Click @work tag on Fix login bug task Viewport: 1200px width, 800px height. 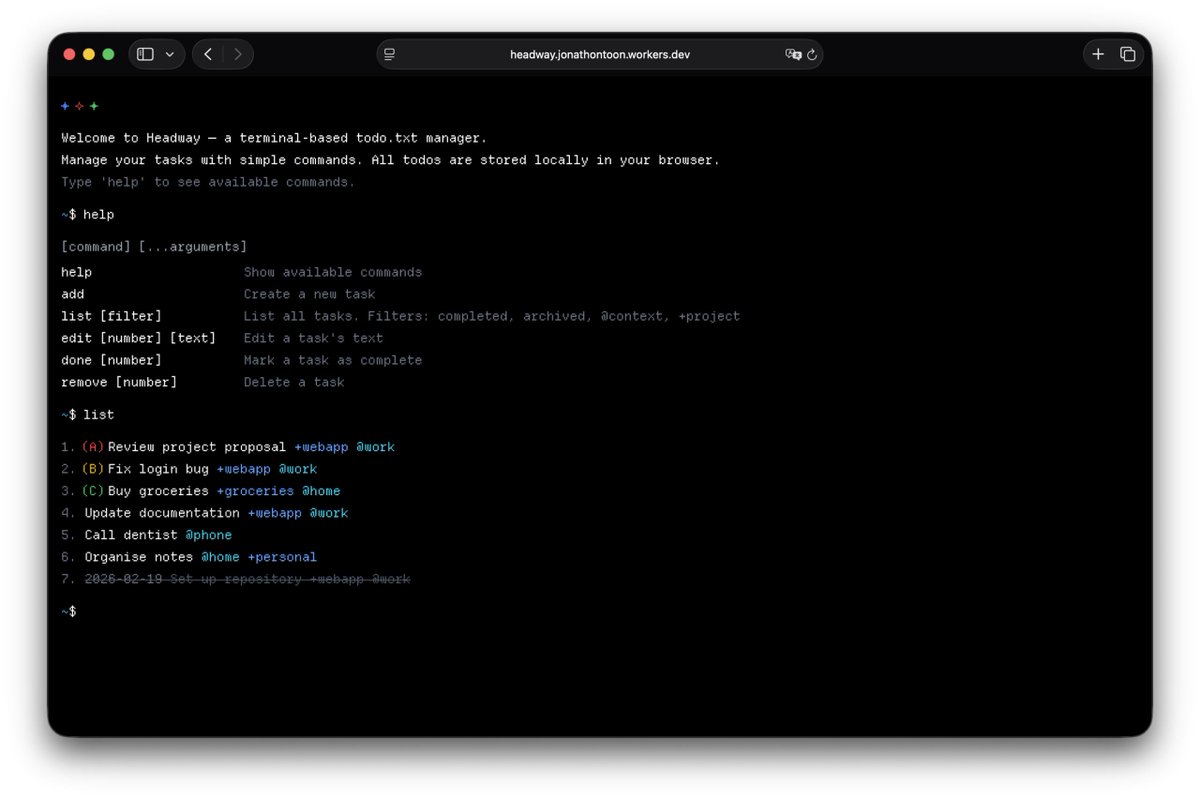click(298, 469)
